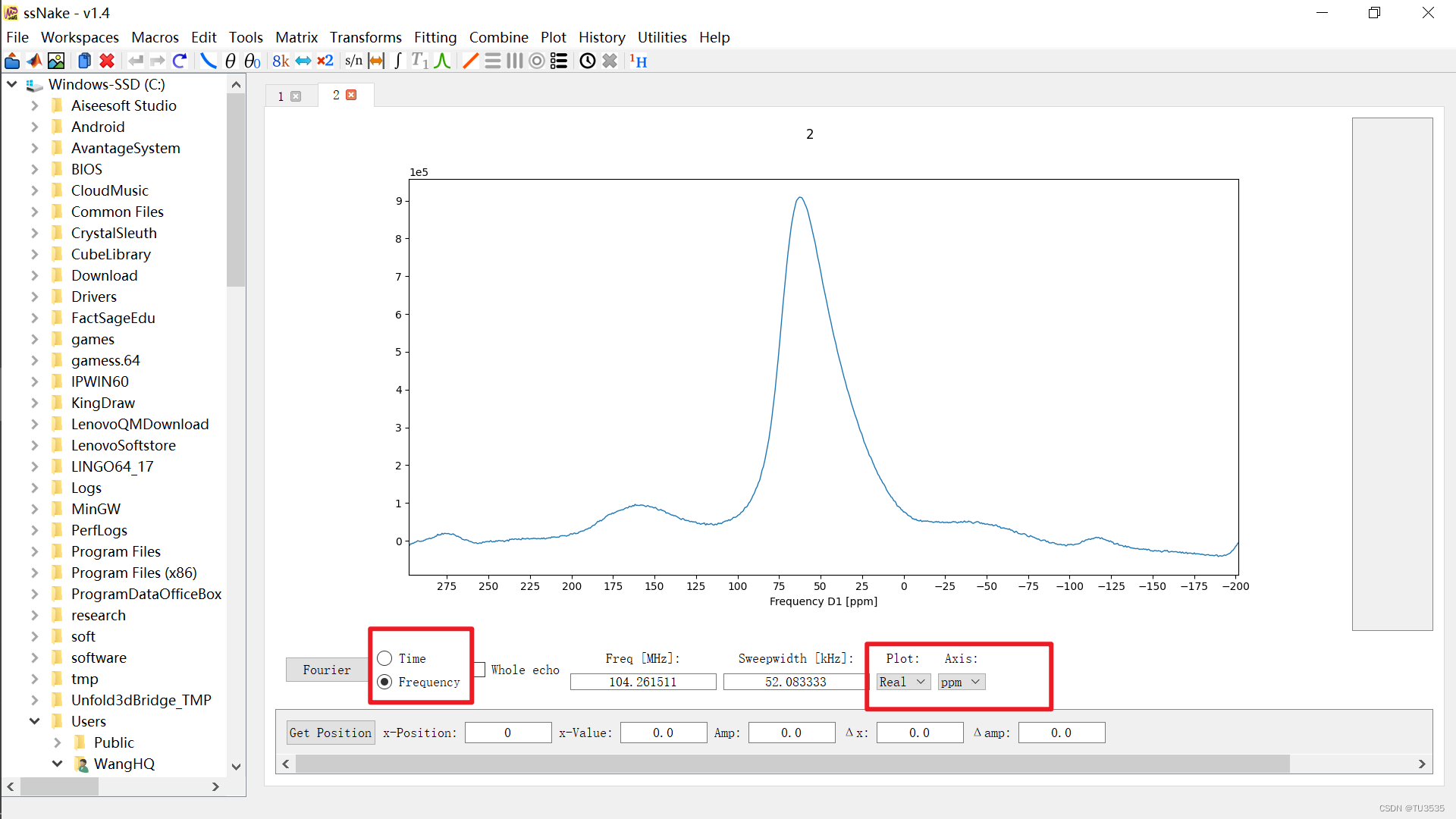Click the 1H NMR table icon
Viewport: 1456px width, 819px height.
[639, 61]
